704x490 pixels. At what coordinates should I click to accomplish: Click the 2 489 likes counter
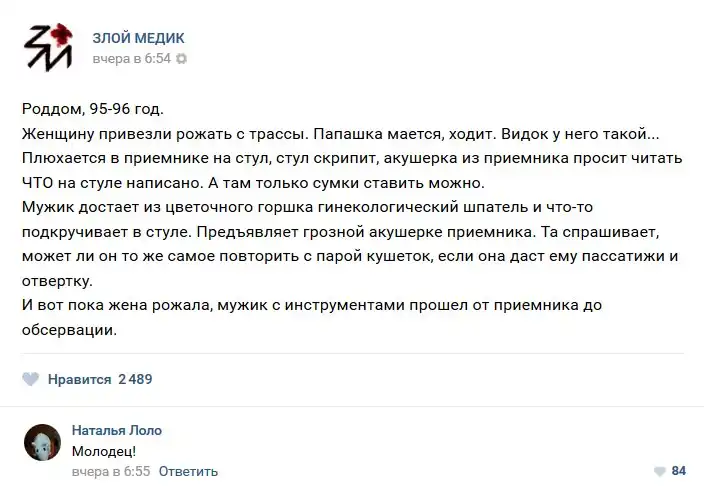click(135, 379)
